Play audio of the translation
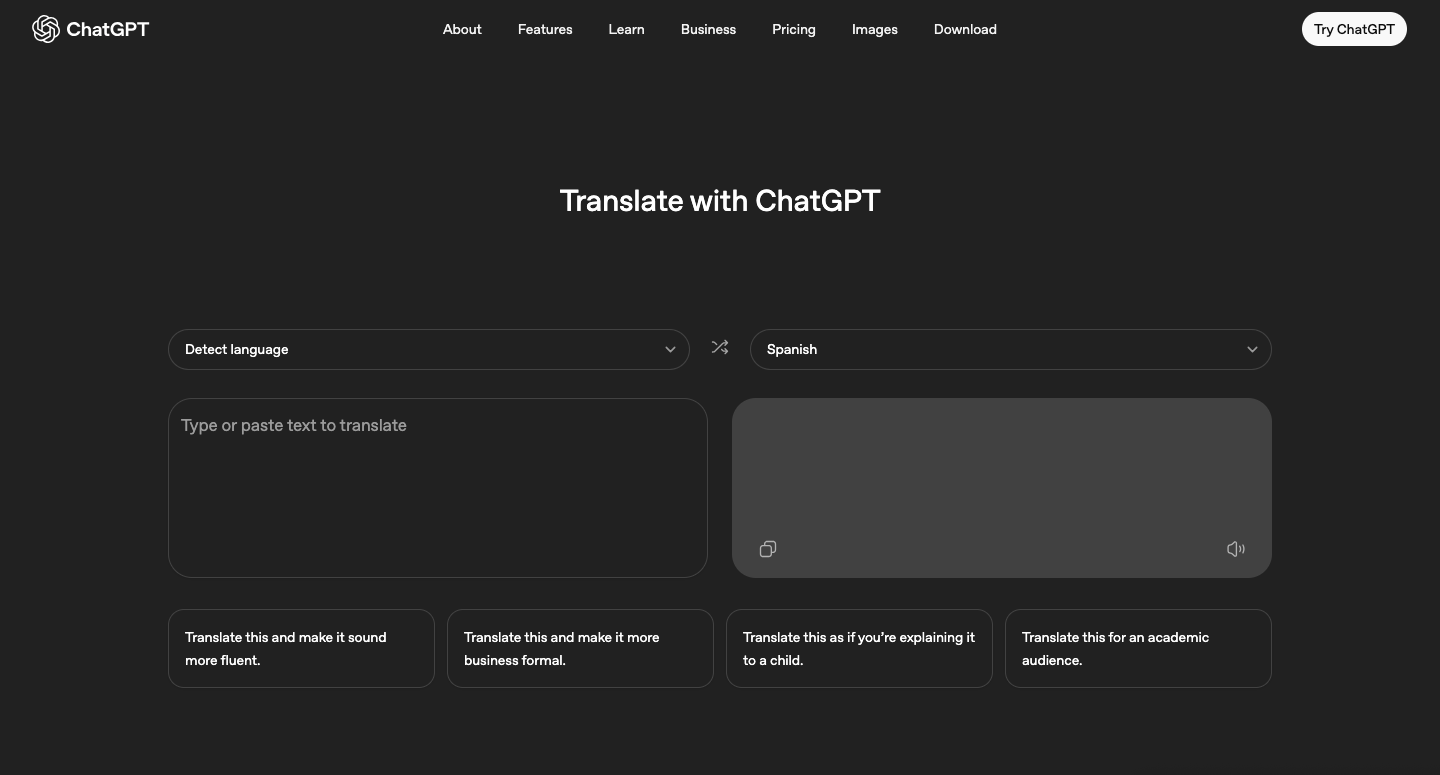This screenshot has height=775, width=1440. 1236,549
